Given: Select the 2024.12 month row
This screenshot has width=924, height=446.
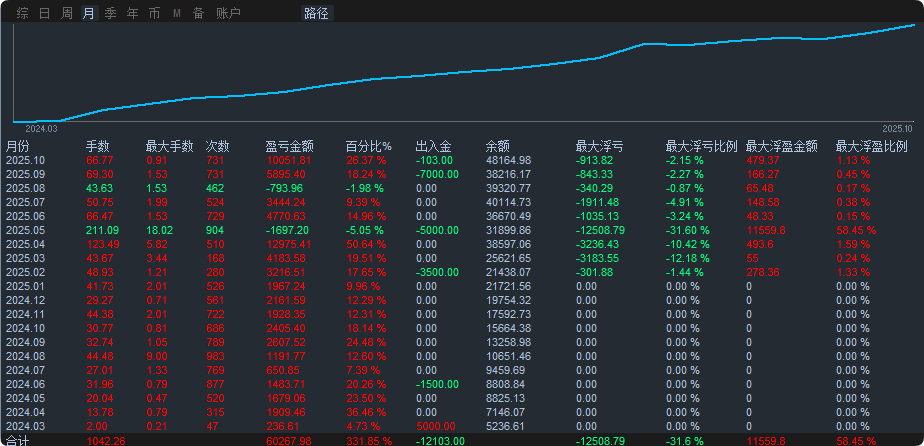Looking at the screenshot, I should (x=462, y=300).
